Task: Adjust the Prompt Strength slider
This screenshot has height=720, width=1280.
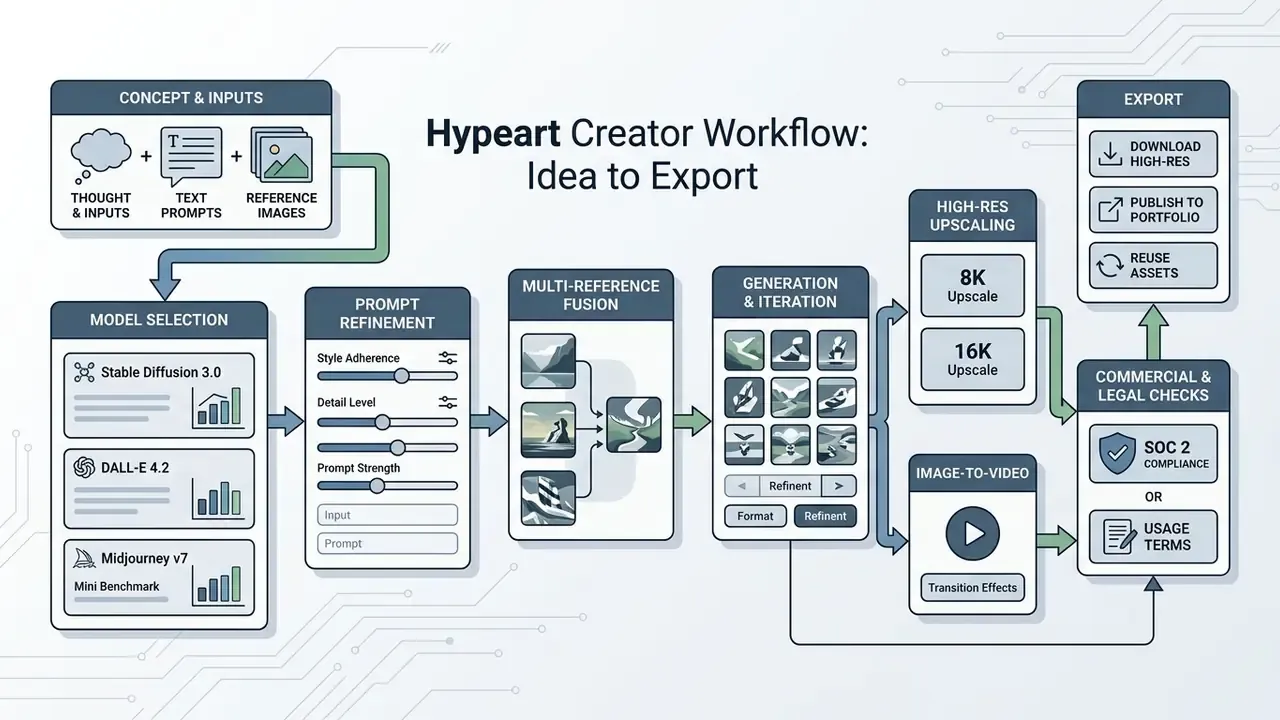Action: [x=387, y=486]
